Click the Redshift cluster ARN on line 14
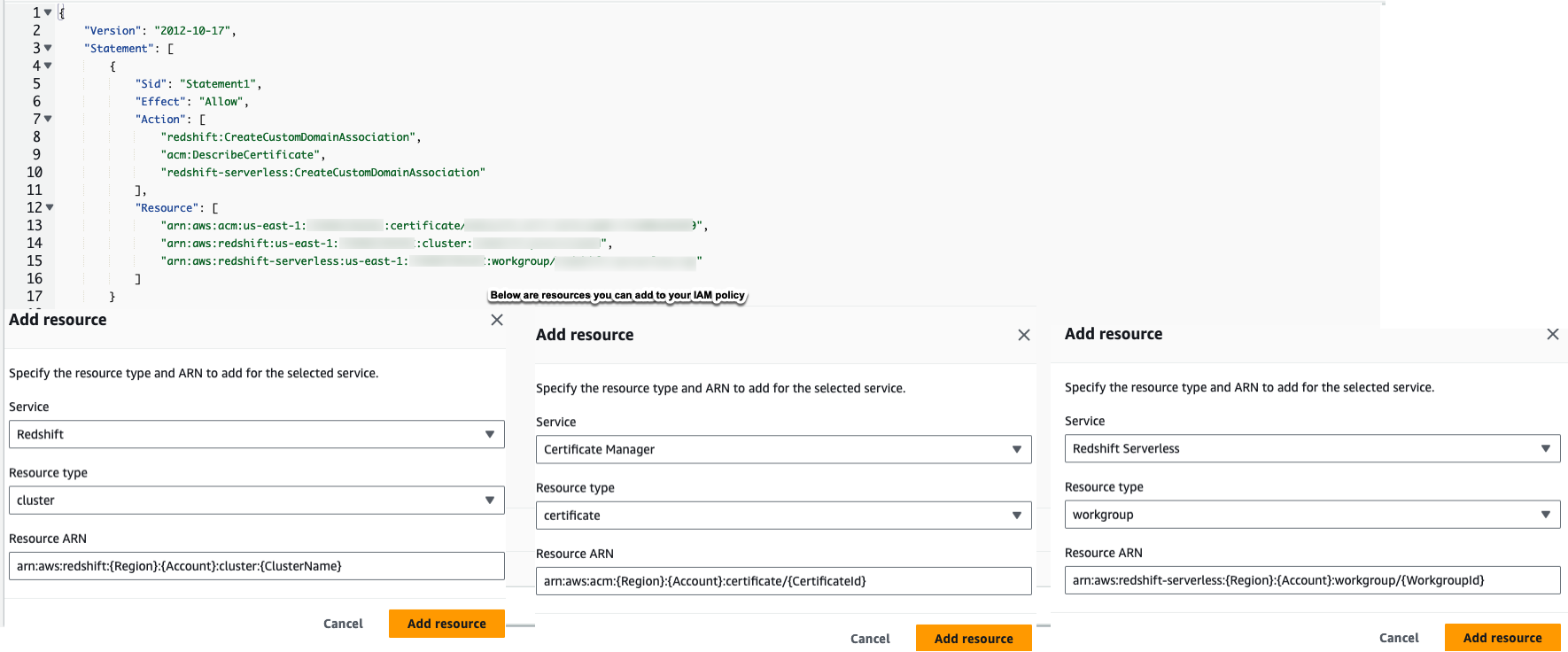 click(384, 244)
